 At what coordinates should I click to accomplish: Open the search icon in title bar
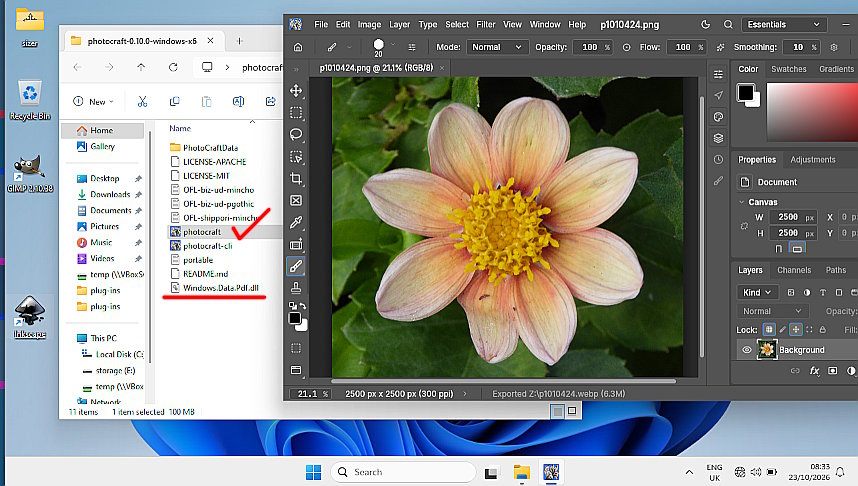[x=728, y=25]
